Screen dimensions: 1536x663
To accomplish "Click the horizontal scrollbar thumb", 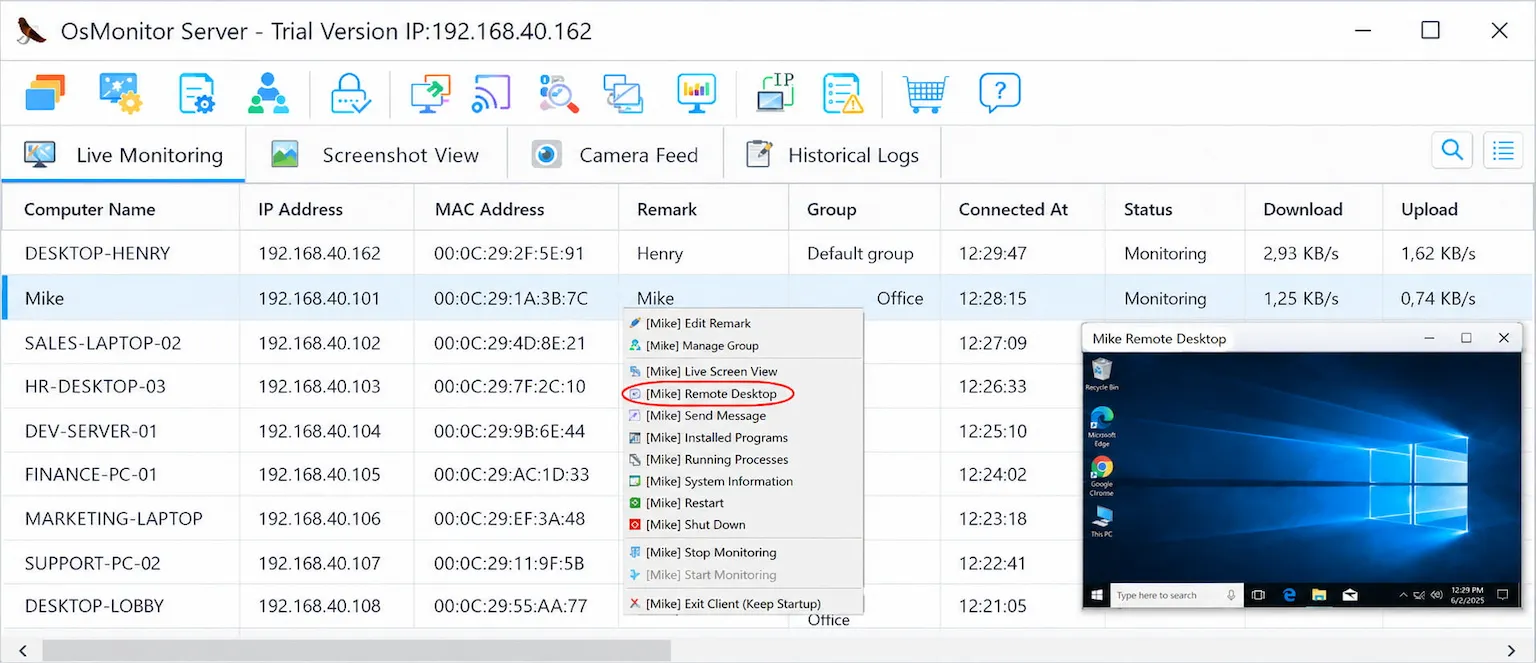I will coord(356,651).
